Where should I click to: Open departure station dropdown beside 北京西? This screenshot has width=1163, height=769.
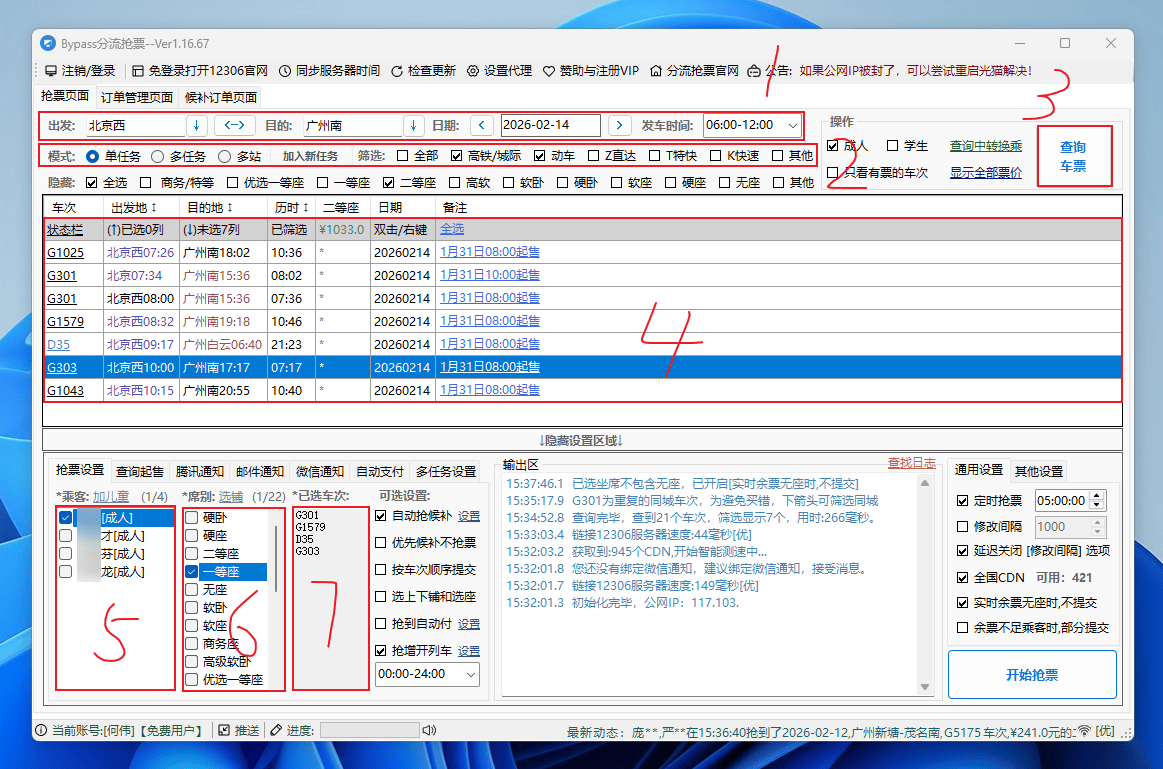199,126
